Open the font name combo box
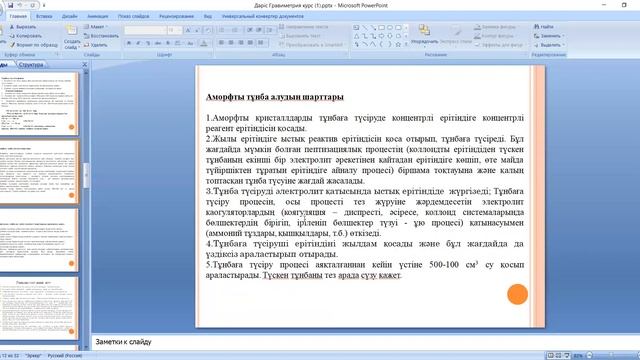Viewport: 640px width, 360px height. click(145, 30)
